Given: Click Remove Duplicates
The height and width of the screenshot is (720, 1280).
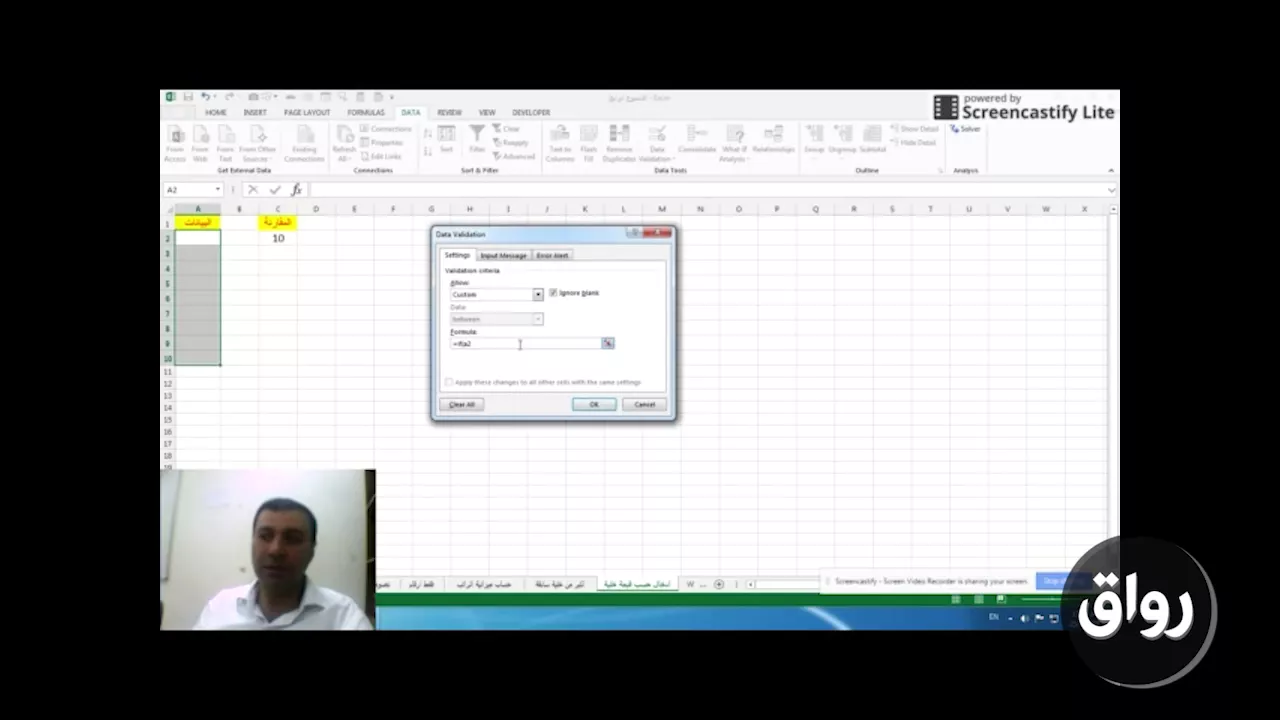Looking at the screenshot, I should [x=620, y=143].
